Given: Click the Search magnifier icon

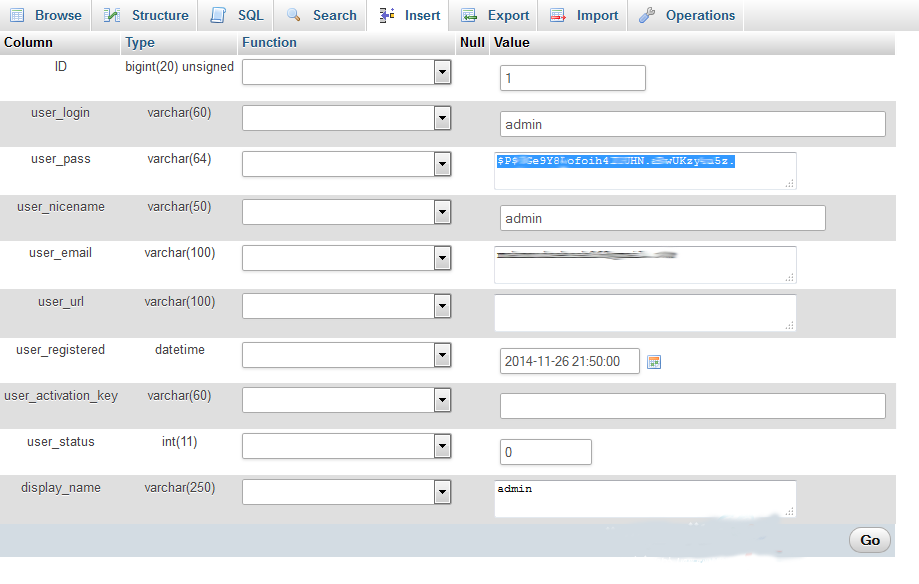Looking at the screenshot, I should tap(294, 15).
